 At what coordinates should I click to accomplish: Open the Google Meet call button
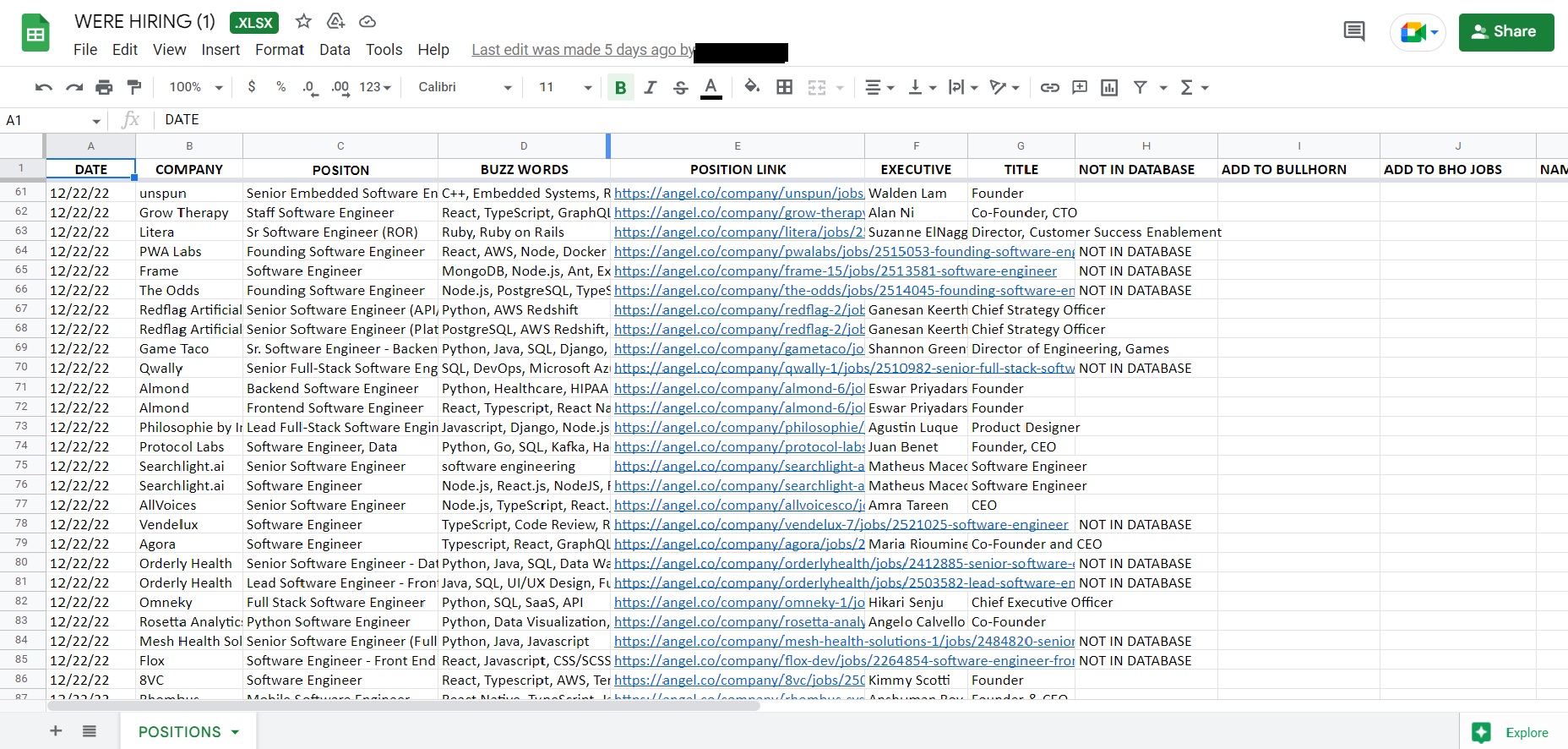1418,32
